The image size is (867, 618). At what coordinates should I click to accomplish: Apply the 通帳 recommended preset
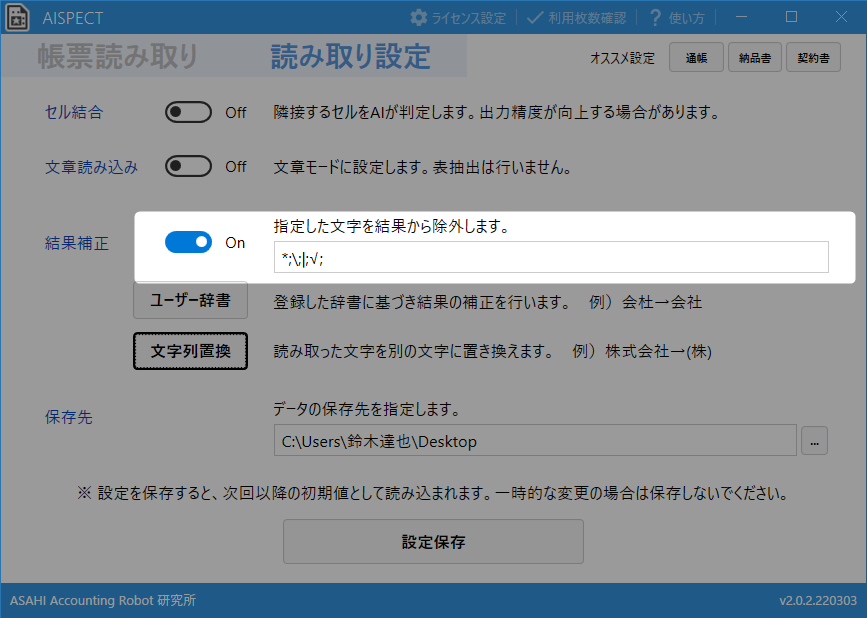pos(696,58)
